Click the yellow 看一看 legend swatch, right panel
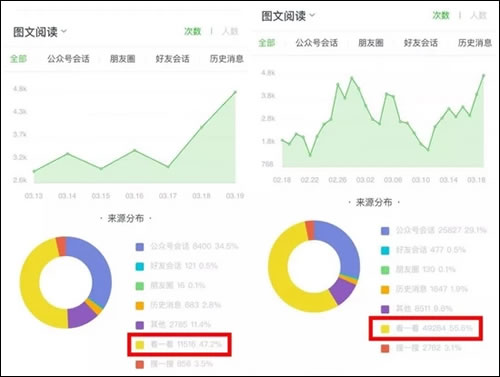This screenshot has width=500, height=377. coord(385,329)
